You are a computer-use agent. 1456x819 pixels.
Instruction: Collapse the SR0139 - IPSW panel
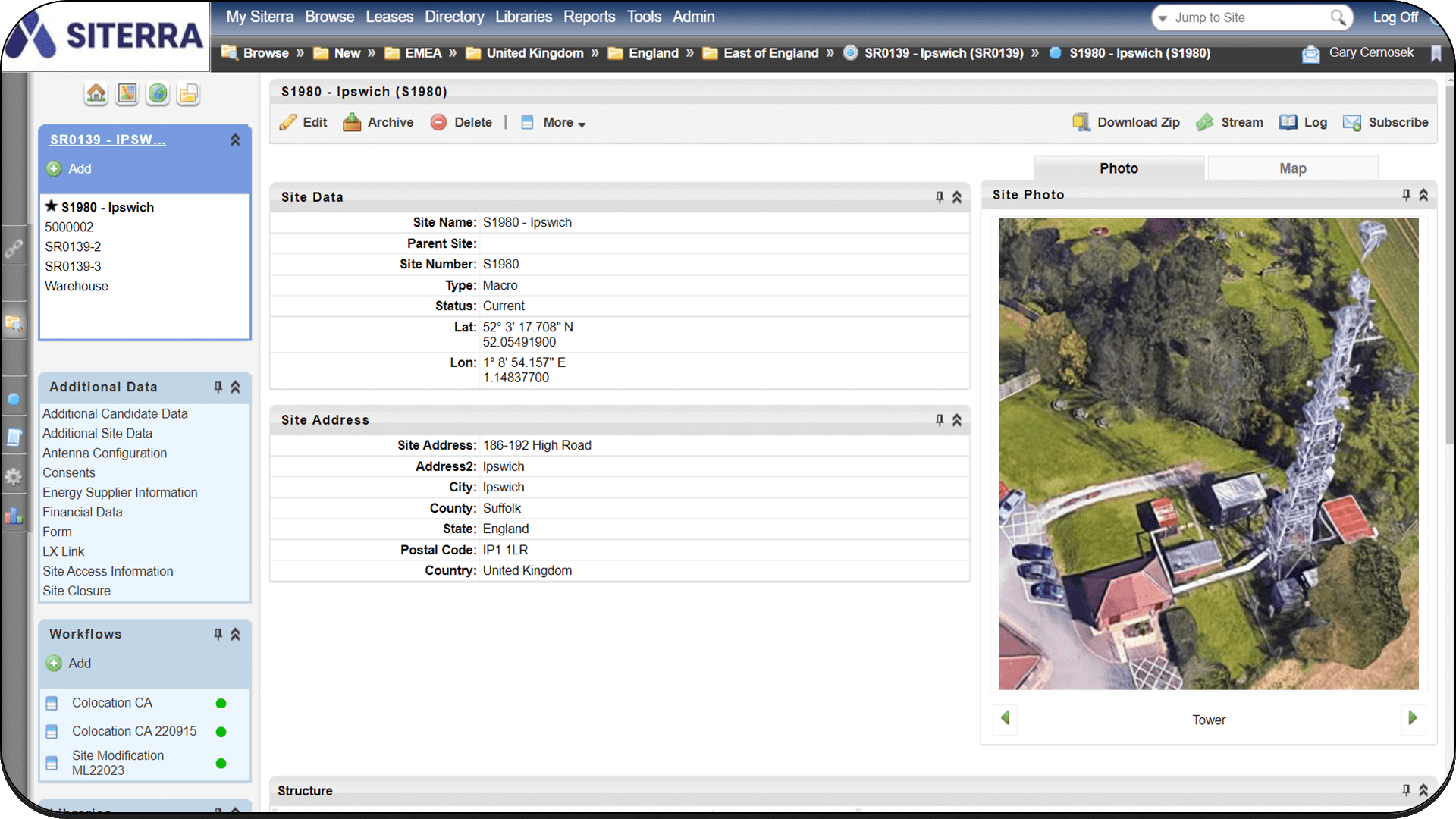pos(236,140)
